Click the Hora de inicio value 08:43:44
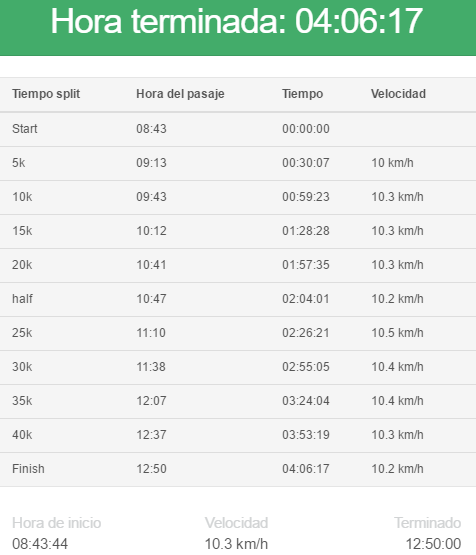The width and height of the screenshot is (476, 555). tap(40, 544)
